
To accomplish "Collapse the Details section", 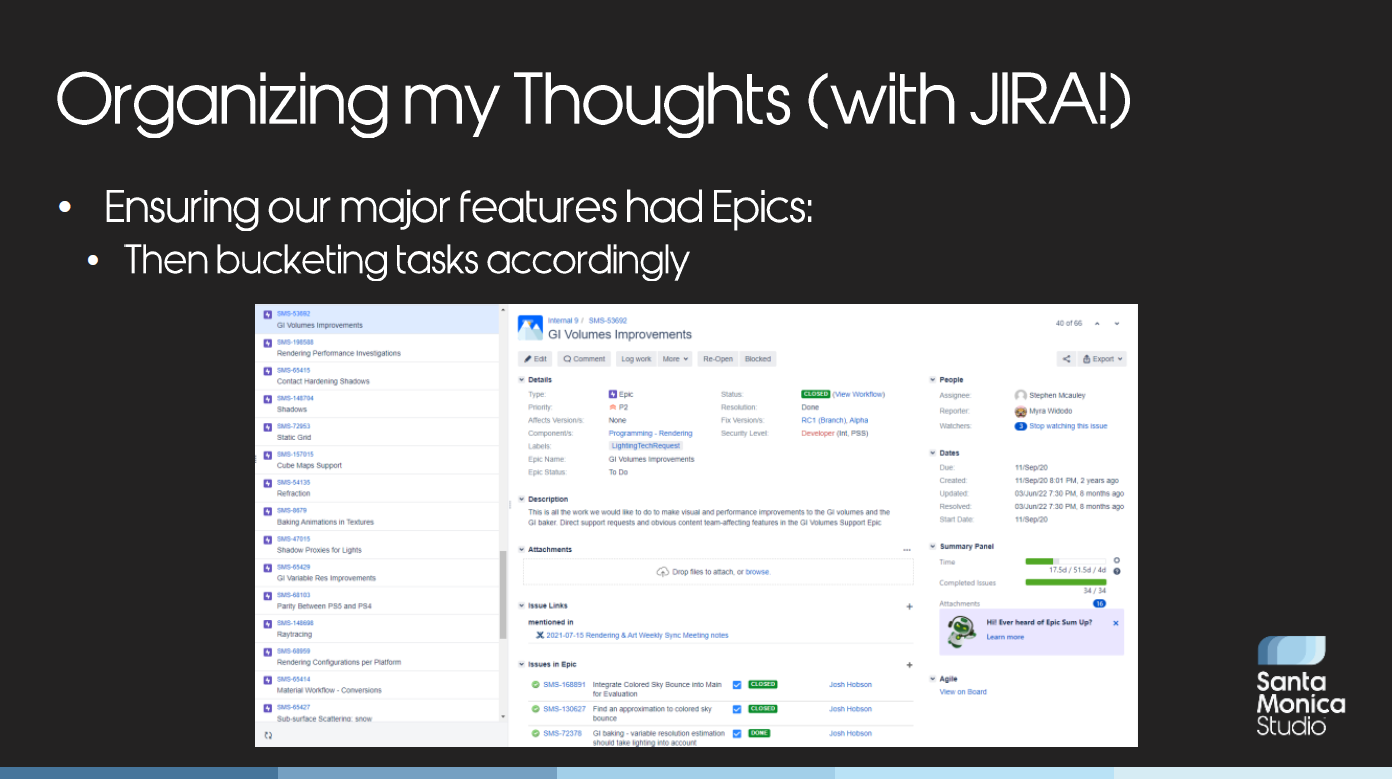I will coord(521,380).
